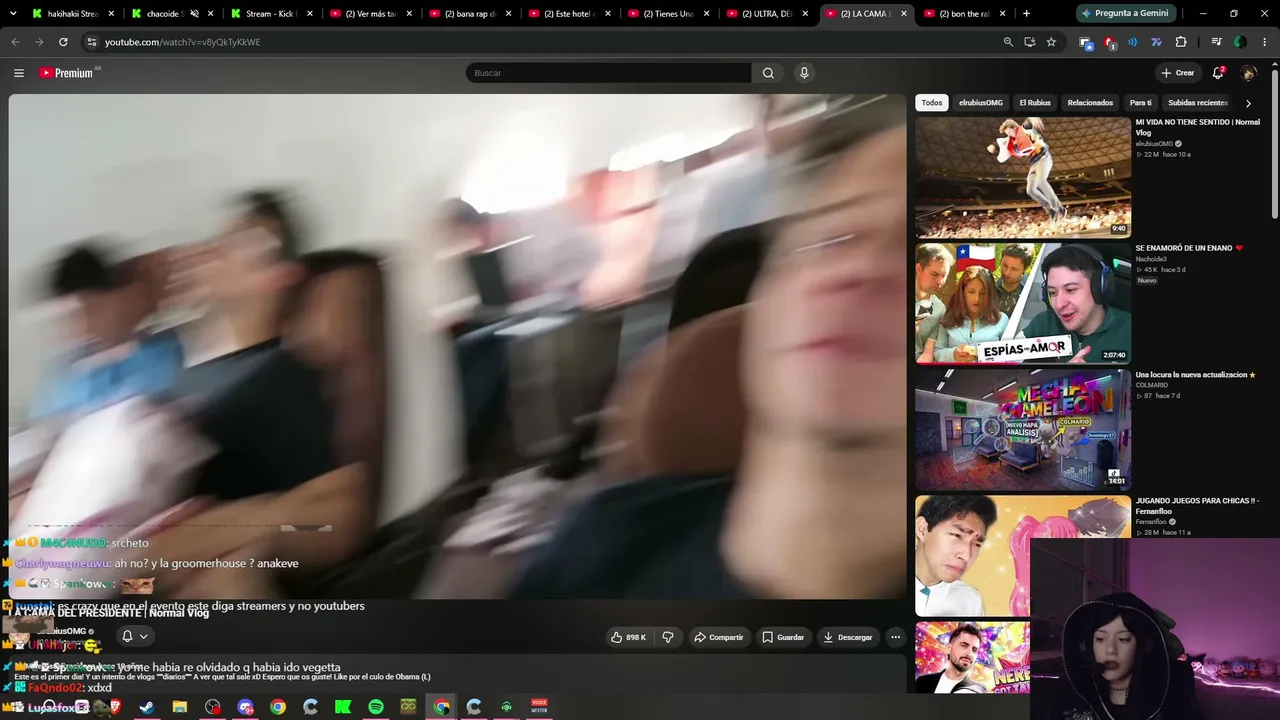This screenshot has width=1280, height=720.
Task: Start voice search with microphone icon
Action: 804,73
